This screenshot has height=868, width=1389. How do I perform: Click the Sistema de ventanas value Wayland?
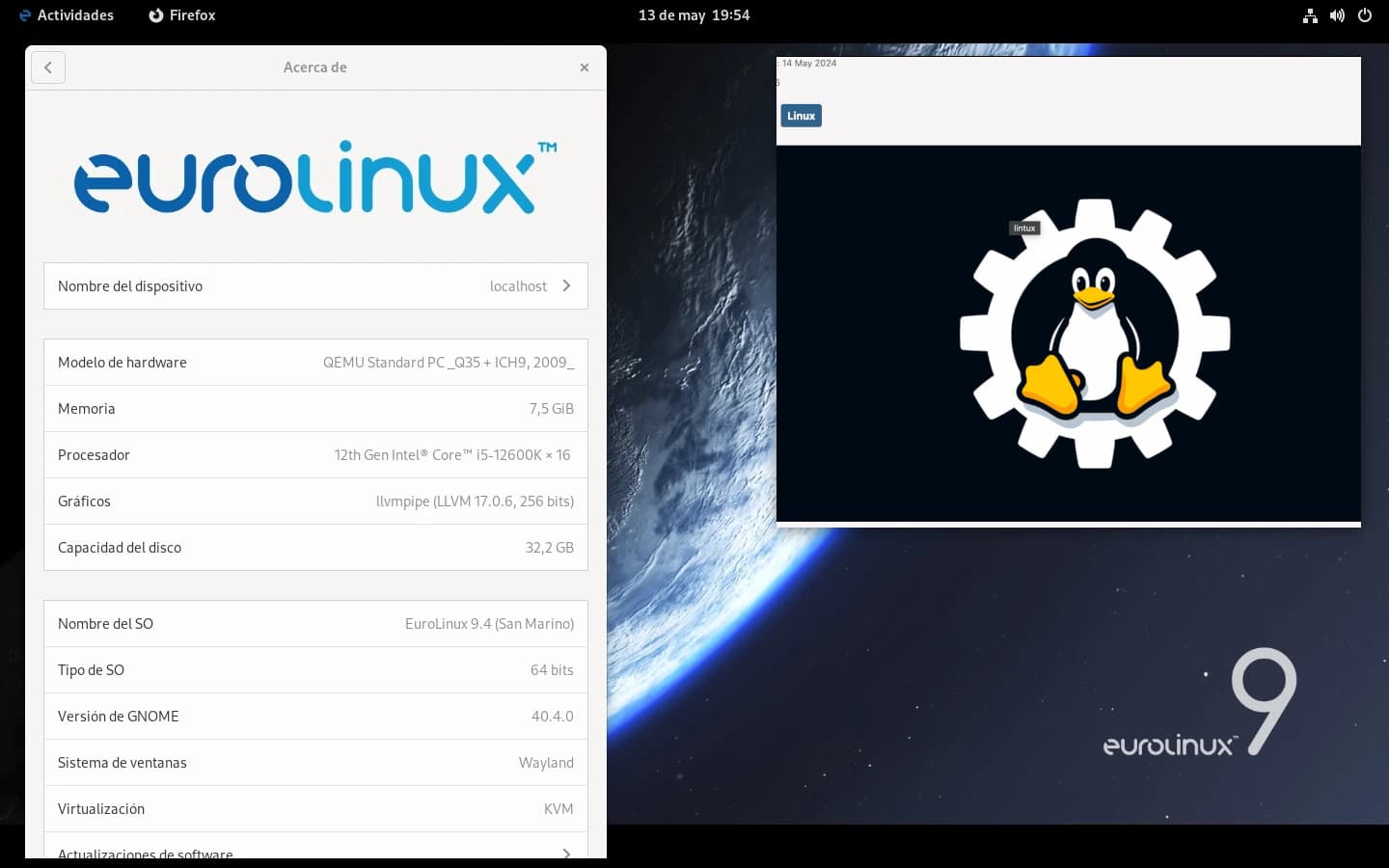(546, 763)
